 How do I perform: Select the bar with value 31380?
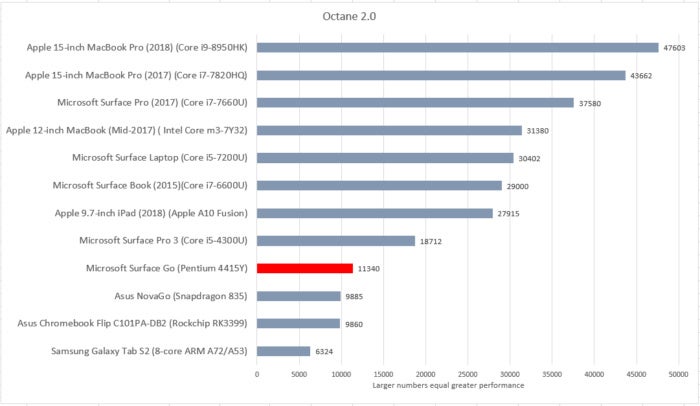(x=389, y=130)
